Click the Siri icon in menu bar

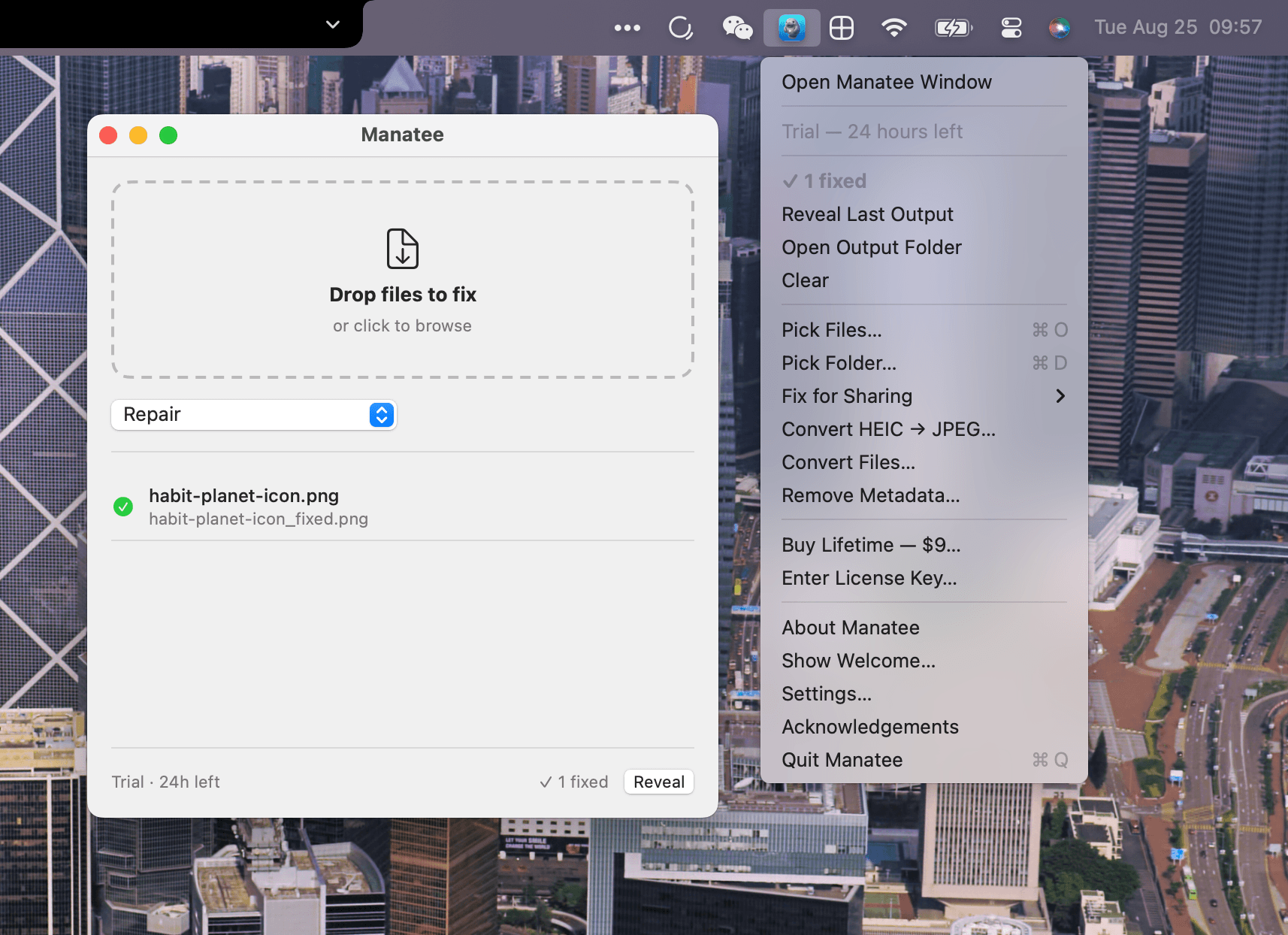[1059, 28]
